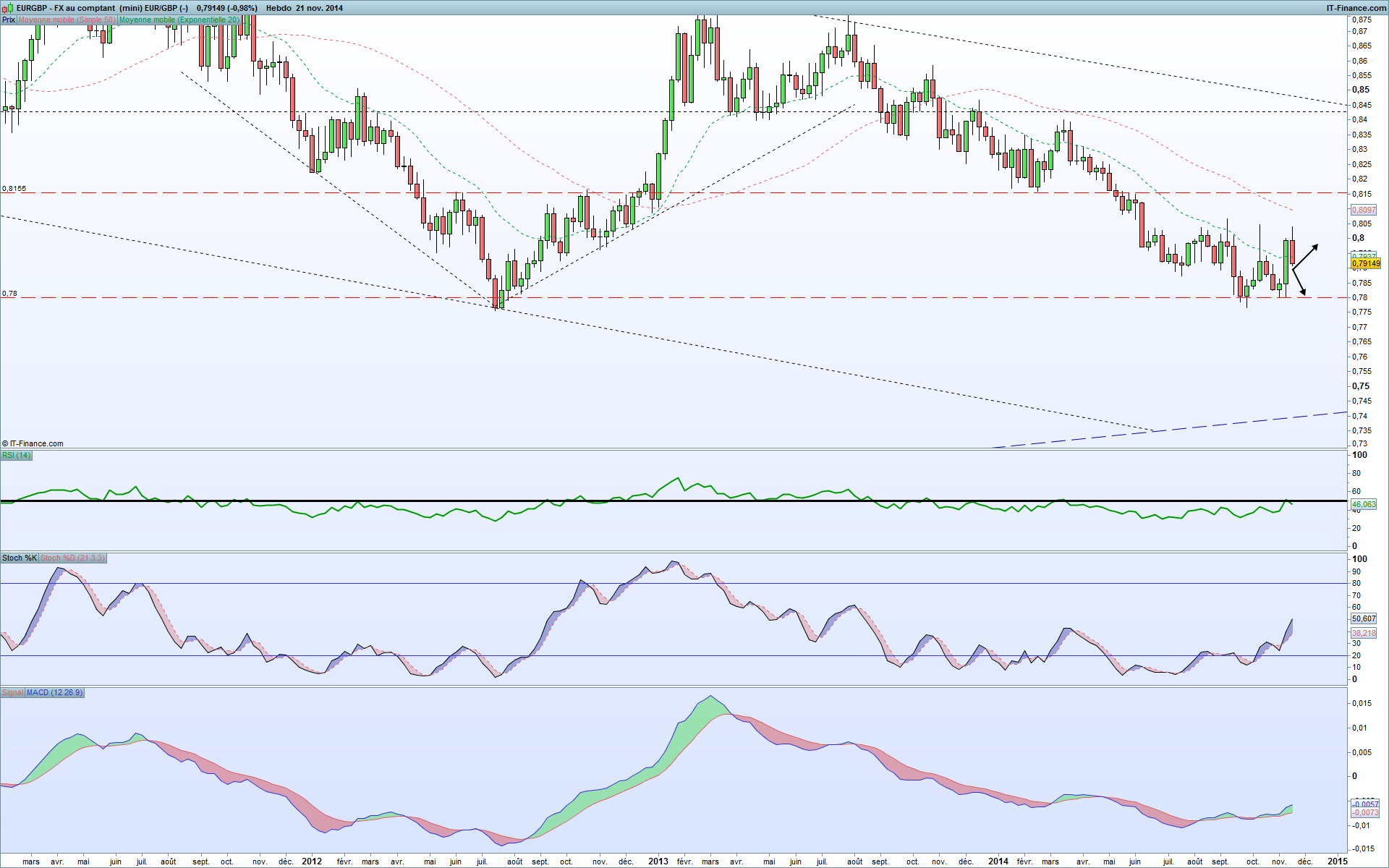Select Moyenne mobile (Simple 50) label

(x=67, y=20)
